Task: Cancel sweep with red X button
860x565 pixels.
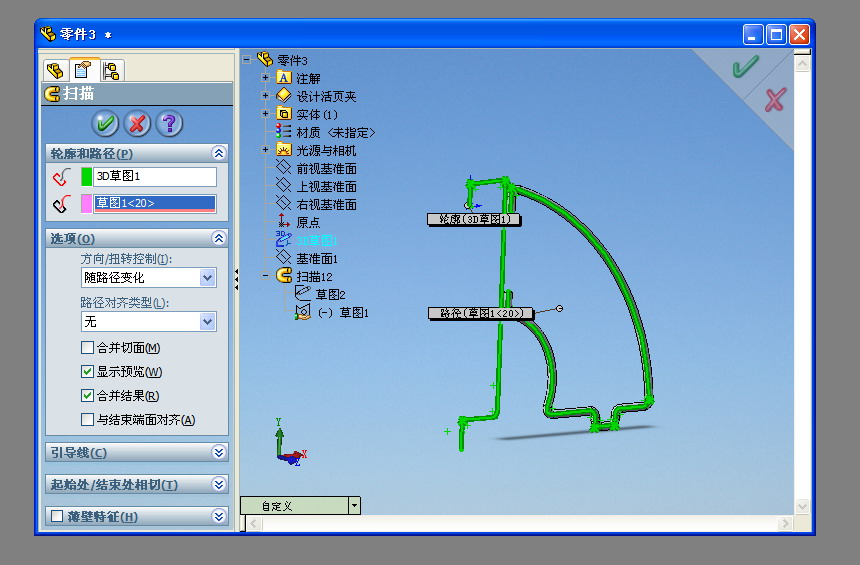Action: (x=137, y=123)
